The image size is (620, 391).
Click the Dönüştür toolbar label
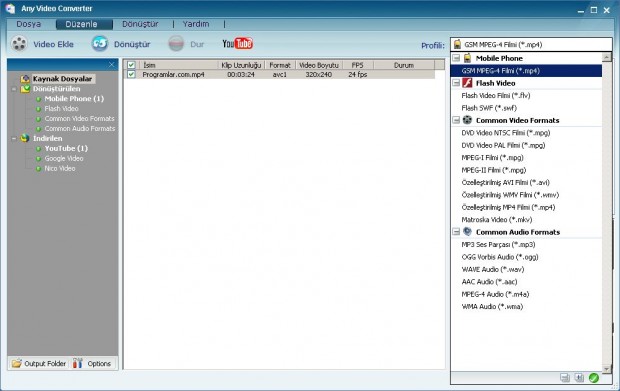click(132, 44)
